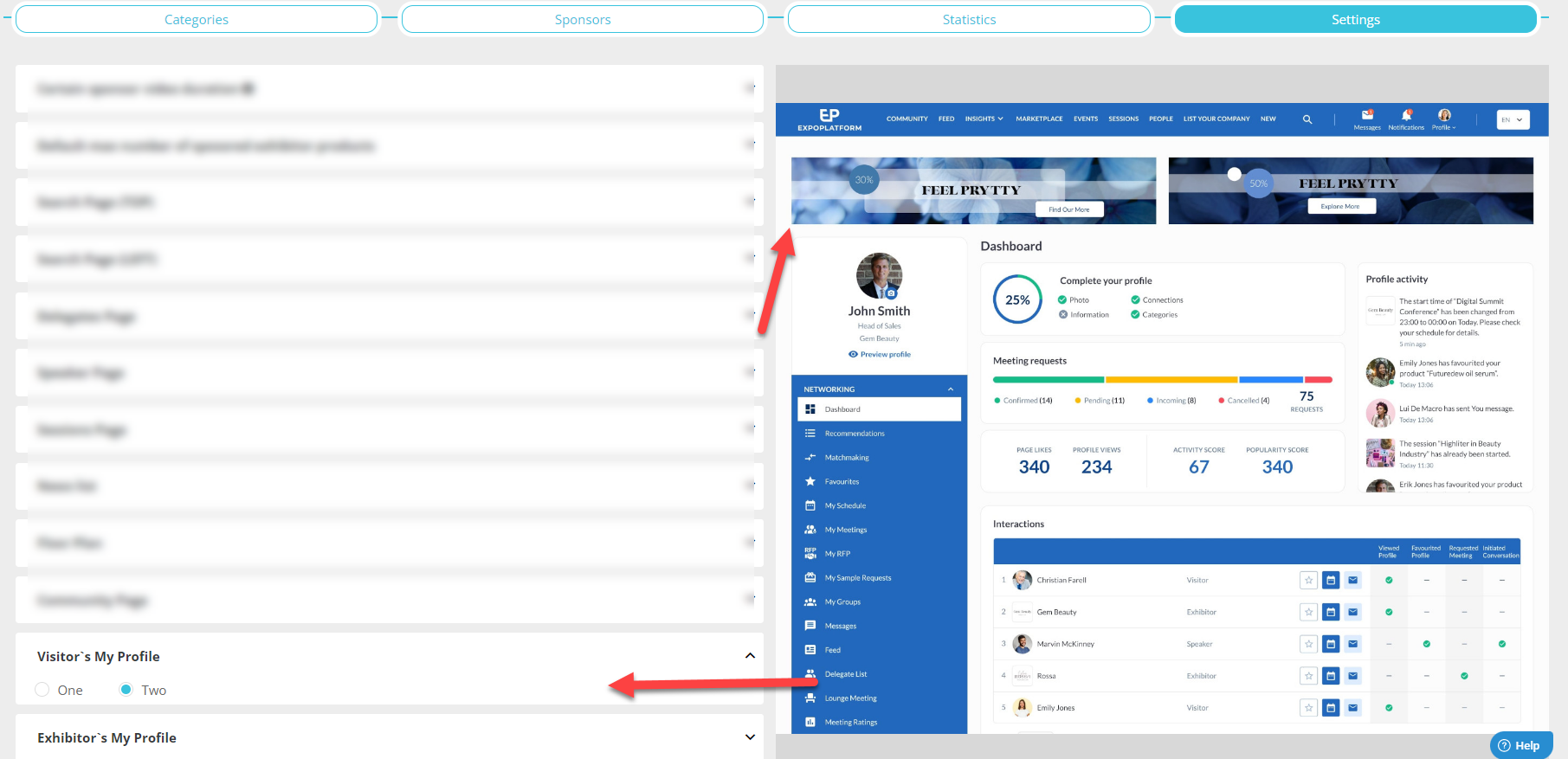Collapse the NETWORKING sidebar group
The image size is (1568, 759).
(950, 389)
